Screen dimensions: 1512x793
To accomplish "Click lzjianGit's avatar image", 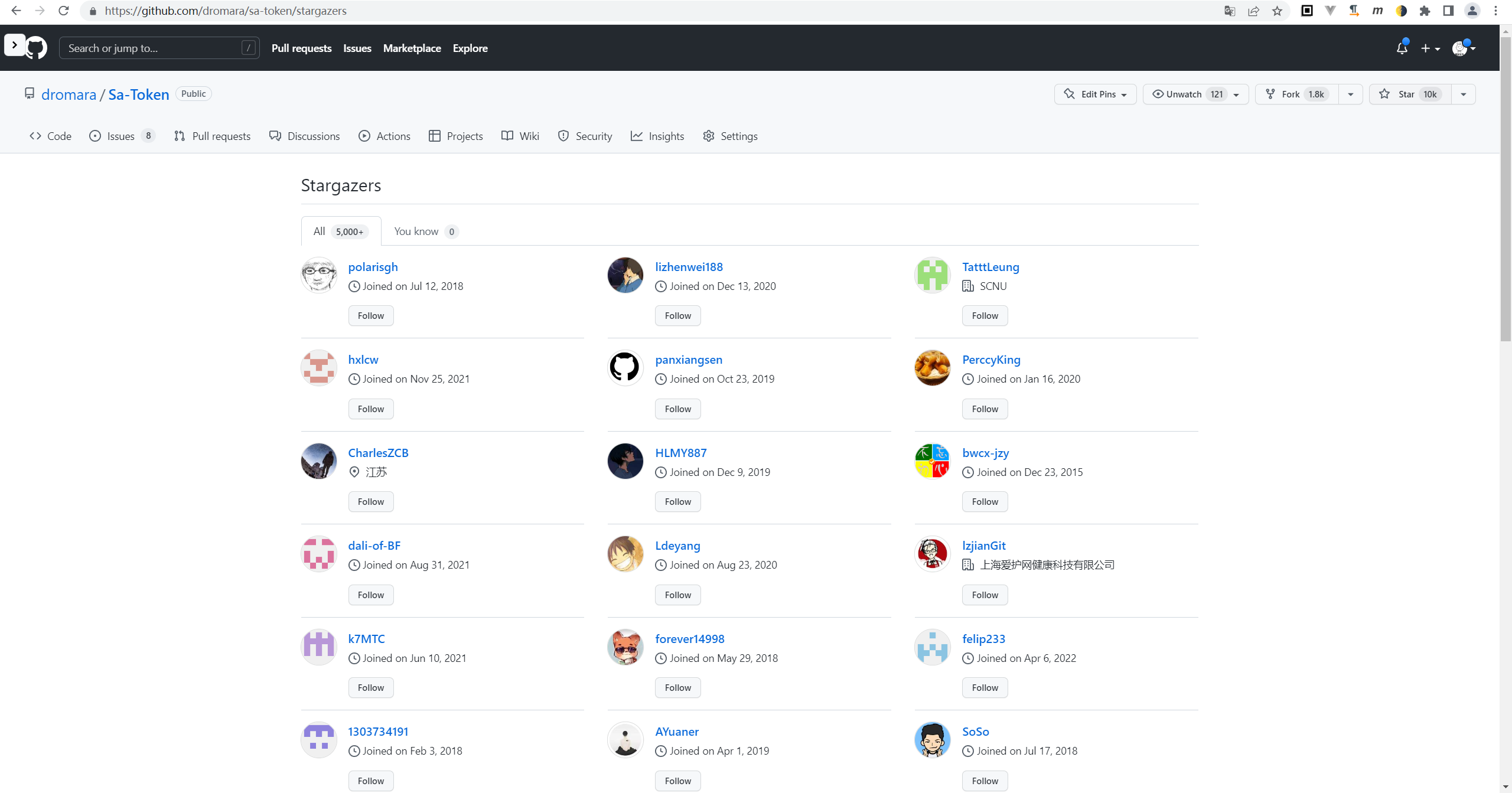I will point(933,554).
